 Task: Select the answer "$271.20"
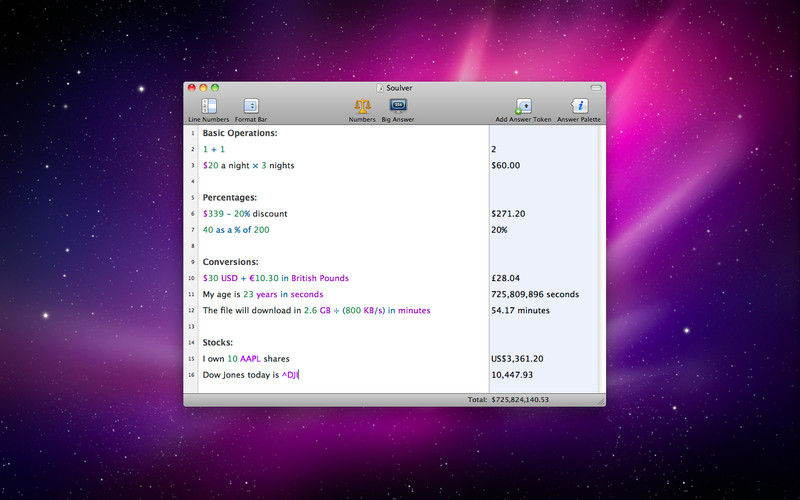[x=508, y=214]
